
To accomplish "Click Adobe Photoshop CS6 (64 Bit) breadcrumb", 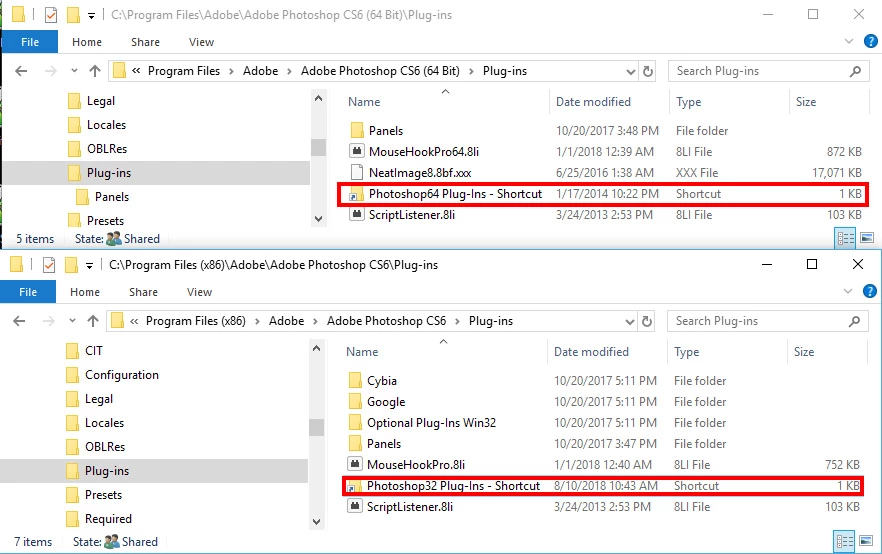I will click(380, 71).
